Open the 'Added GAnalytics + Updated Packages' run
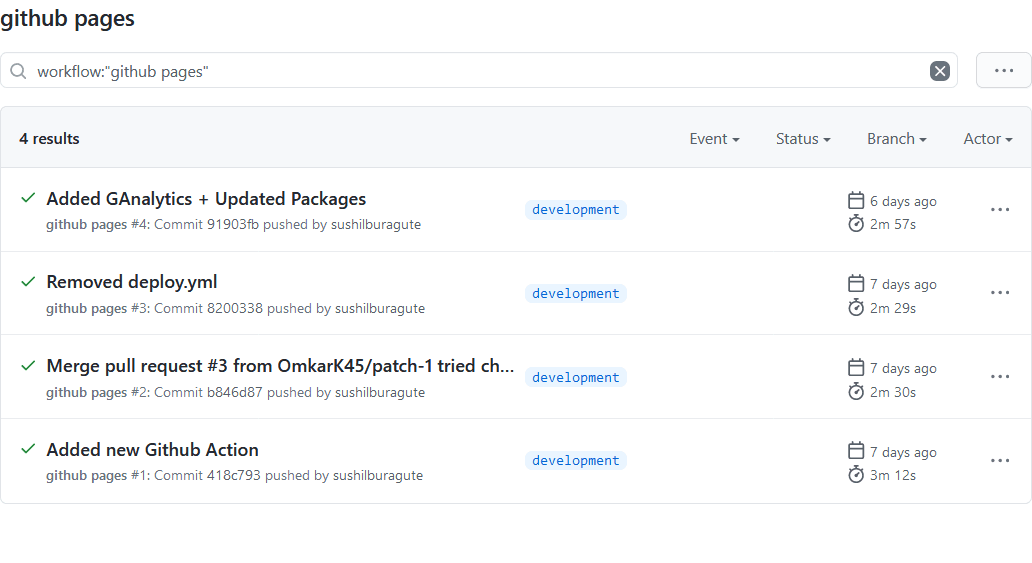Viewport: 1032px width, 563px height. pyautogui.click(x=206, y=199)
